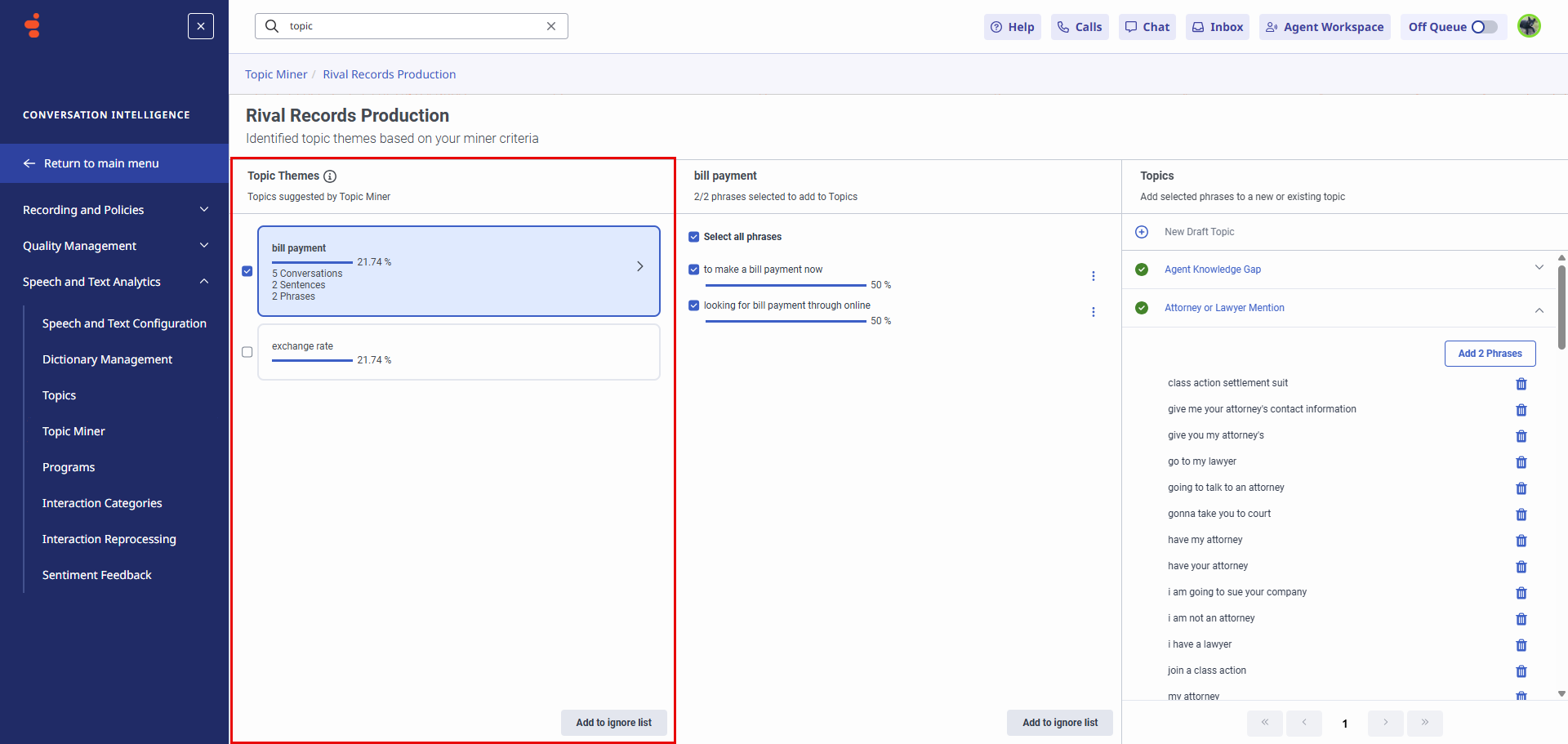Delete 'class action settlement suit' phrase

click(x=1521, y=384)
